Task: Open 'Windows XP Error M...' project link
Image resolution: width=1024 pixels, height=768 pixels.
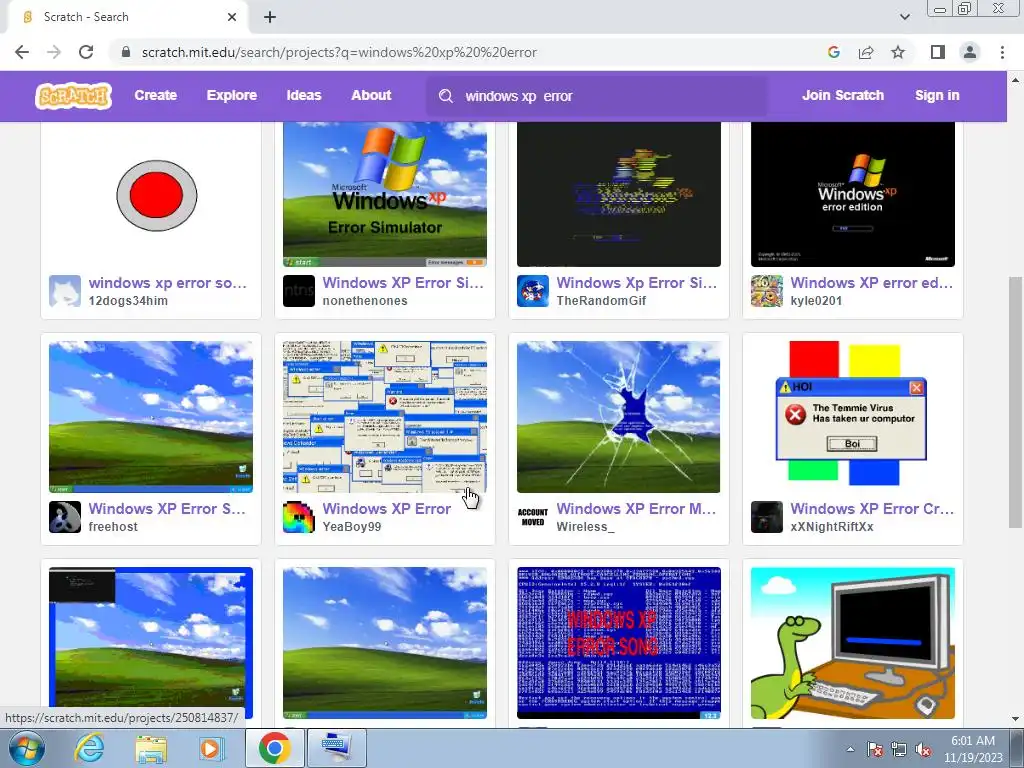Action: pos(636,509)
